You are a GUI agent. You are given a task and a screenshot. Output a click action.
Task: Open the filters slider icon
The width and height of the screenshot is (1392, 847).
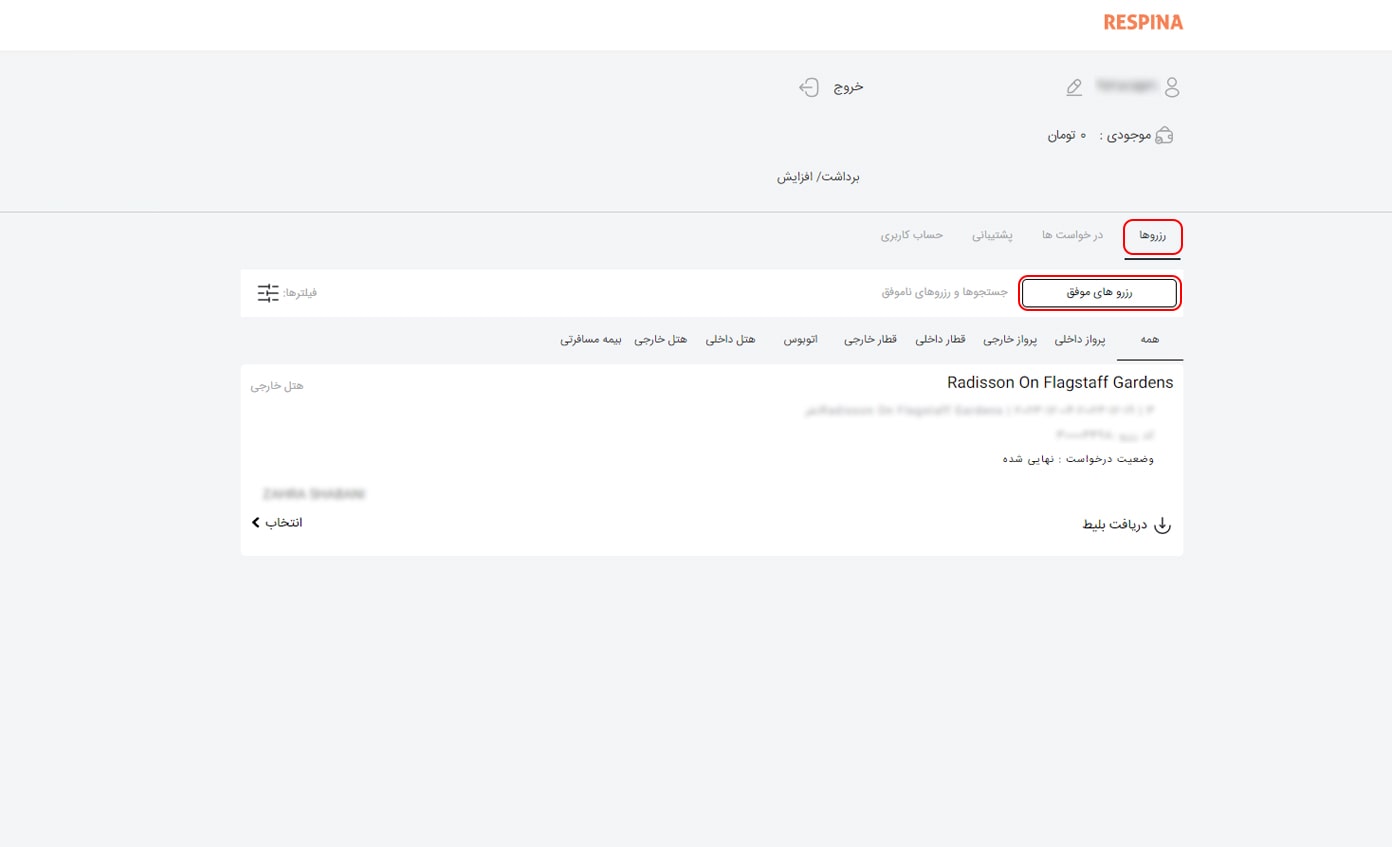(268, 293)
